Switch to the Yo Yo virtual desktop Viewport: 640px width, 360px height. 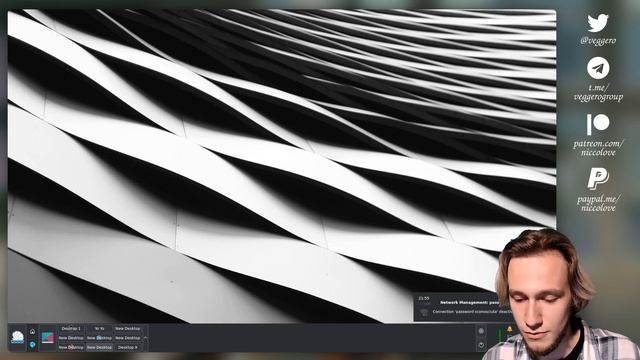point(99,329)
